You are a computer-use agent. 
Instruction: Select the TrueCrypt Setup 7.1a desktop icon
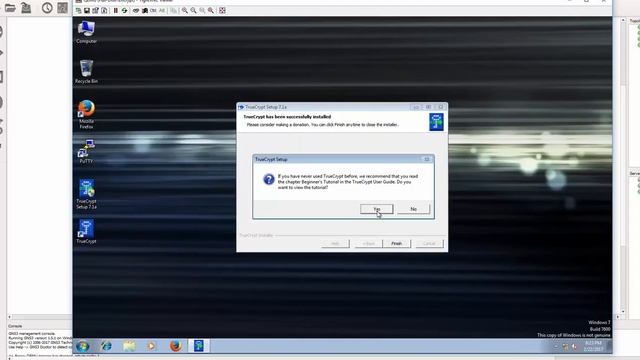86,194
